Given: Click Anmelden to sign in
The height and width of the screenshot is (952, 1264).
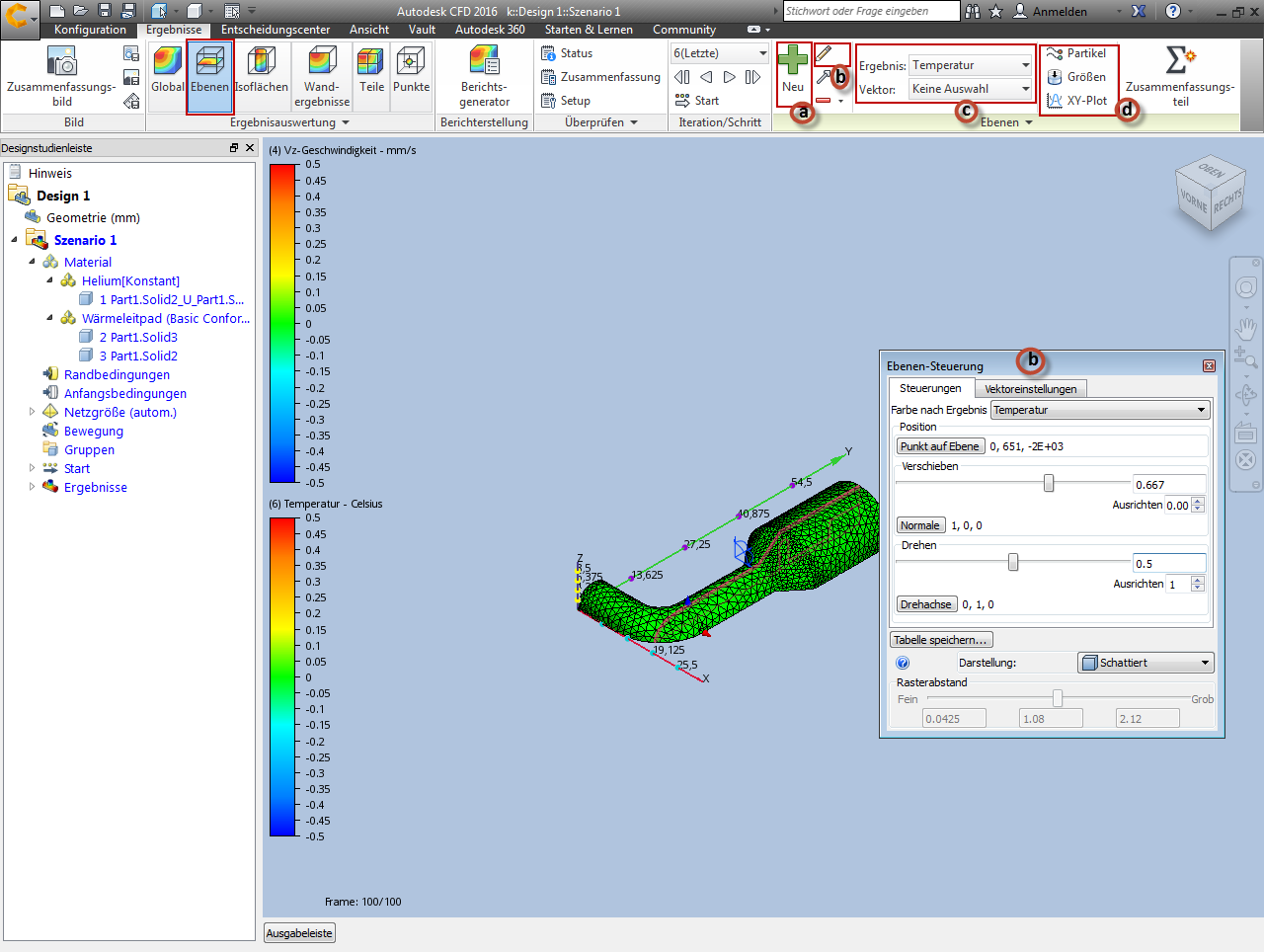Looking at the screenshot, I should pyautogui.click(x=1061, y=12).
